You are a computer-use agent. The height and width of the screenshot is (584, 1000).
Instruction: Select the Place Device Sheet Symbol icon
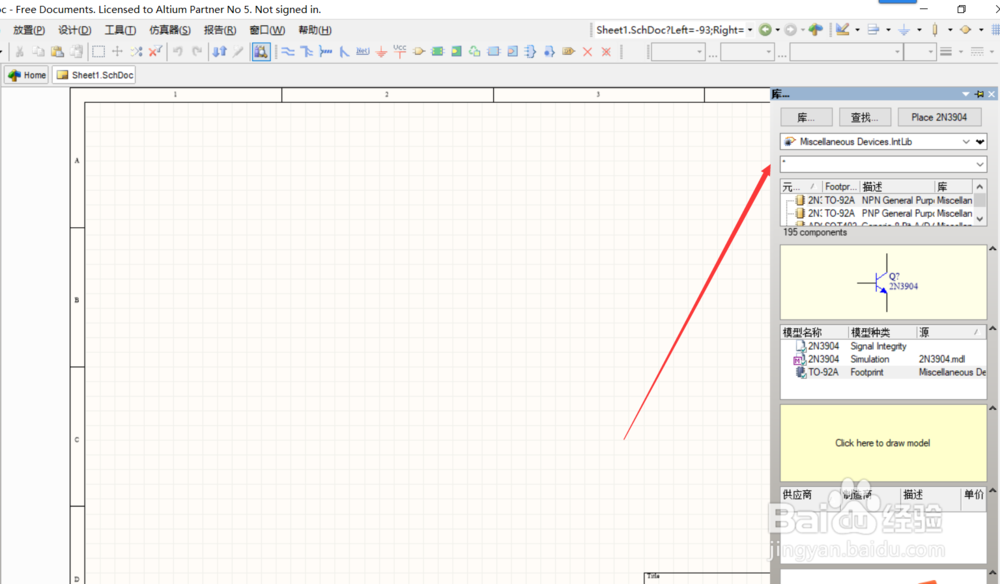474,52
